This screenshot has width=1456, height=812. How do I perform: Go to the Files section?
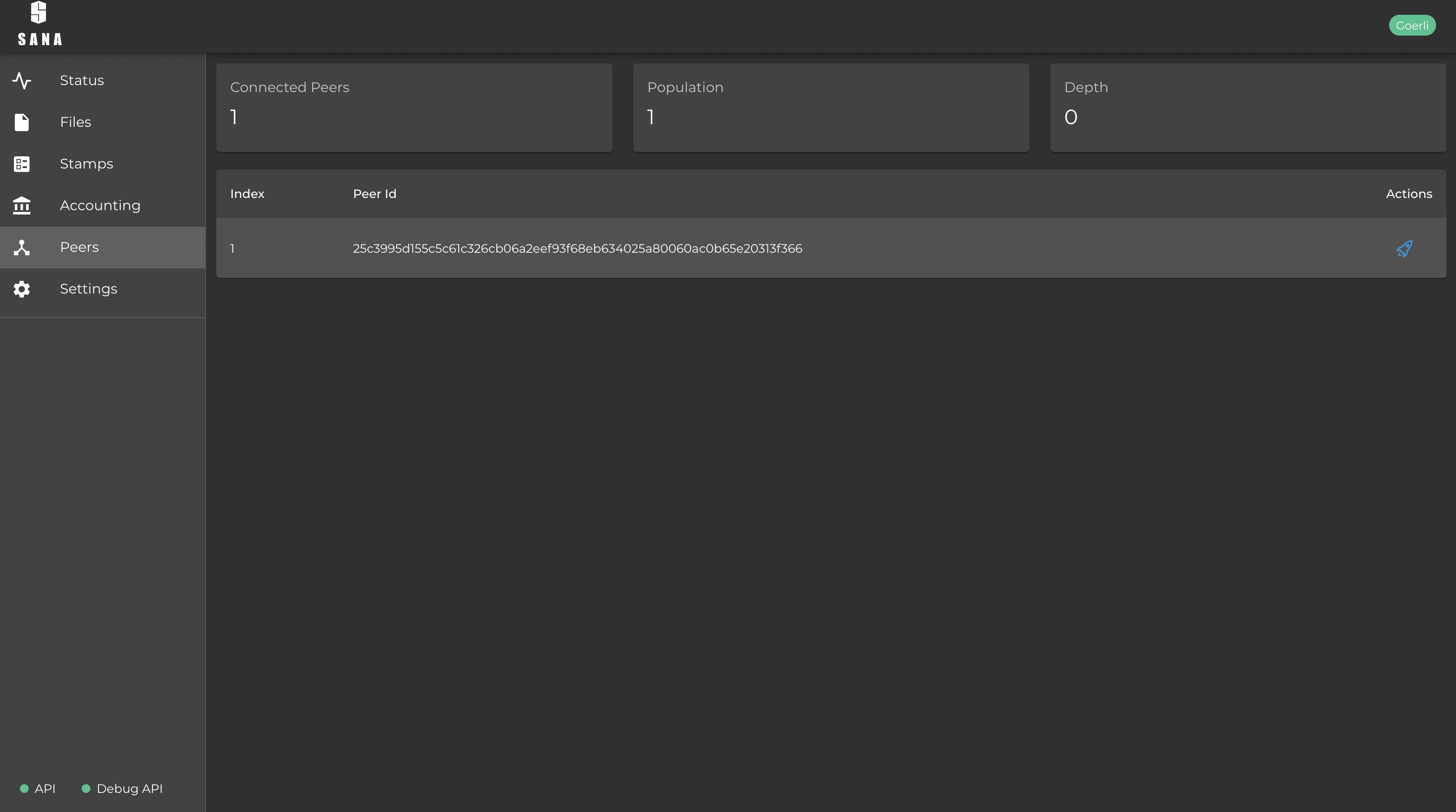pos(76,122)
